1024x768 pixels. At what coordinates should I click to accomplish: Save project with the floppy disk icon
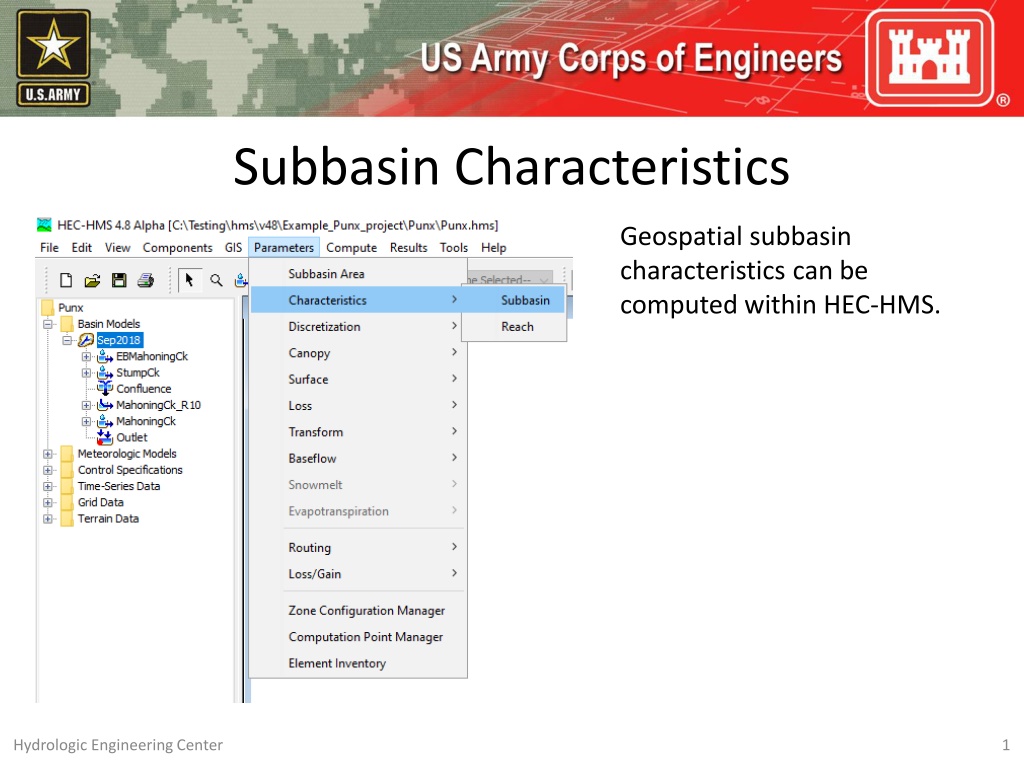tap(119, 280)
